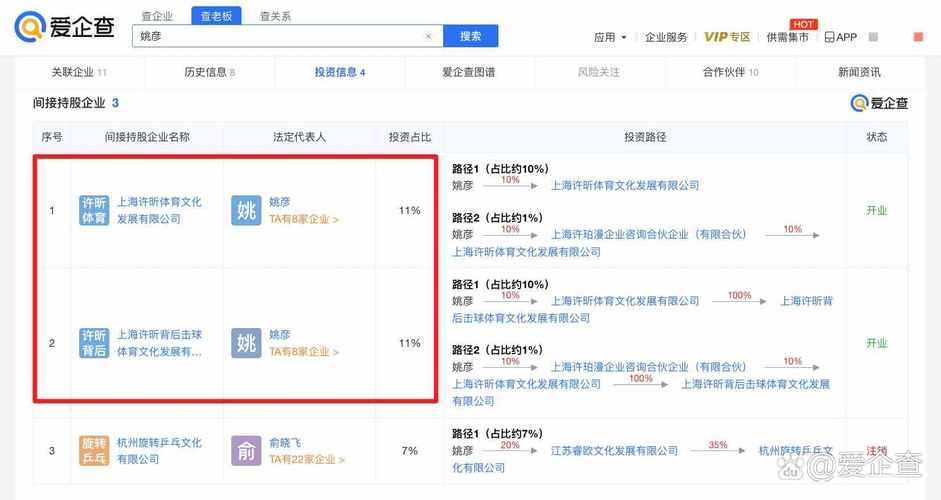The width and height of the screenshot is (941, 500).
Task: Click the 搜索 button
Action: click(470, 36)
